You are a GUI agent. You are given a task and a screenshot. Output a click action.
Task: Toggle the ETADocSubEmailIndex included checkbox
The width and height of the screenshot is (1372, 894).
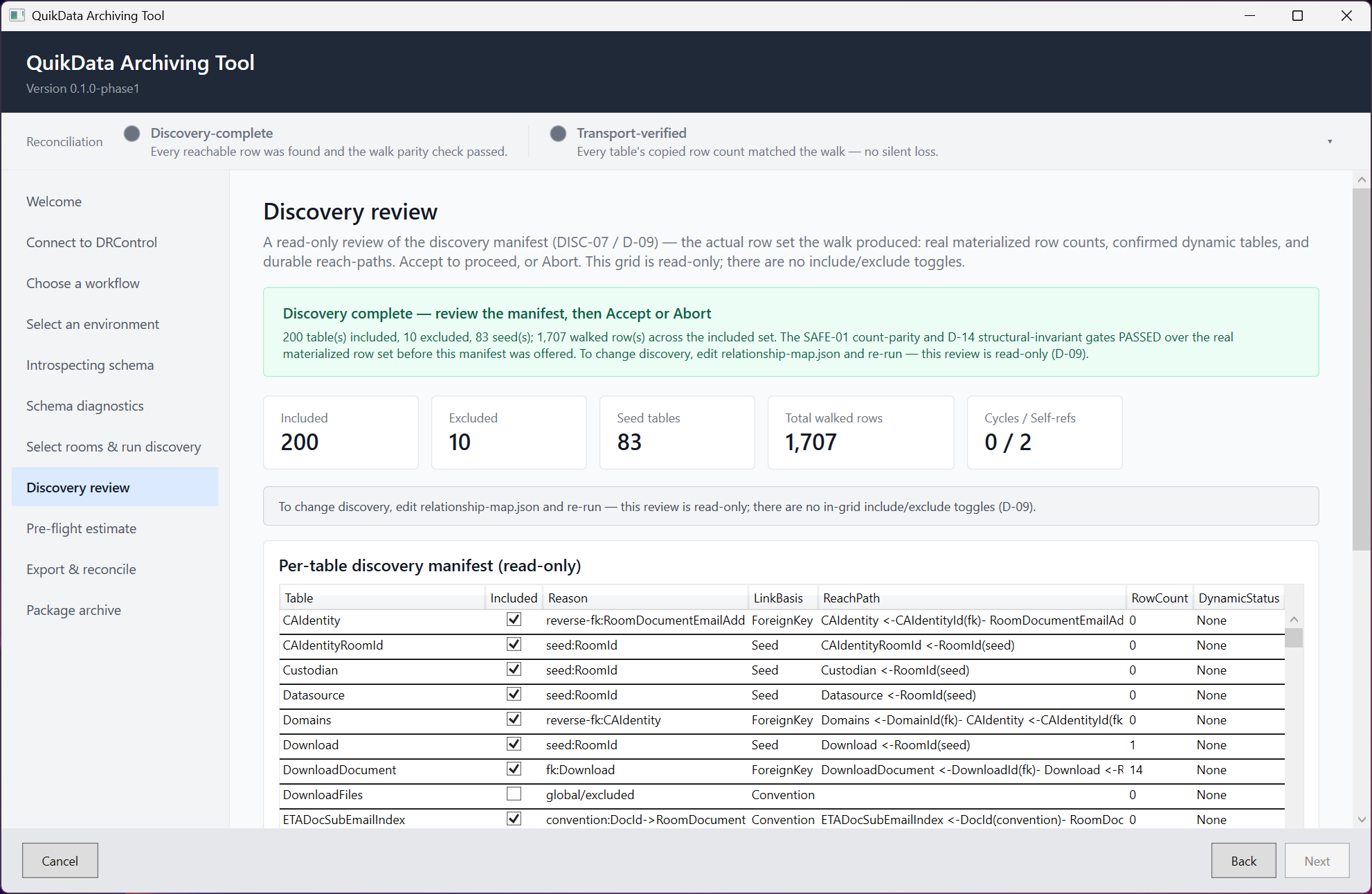point(514,819)
